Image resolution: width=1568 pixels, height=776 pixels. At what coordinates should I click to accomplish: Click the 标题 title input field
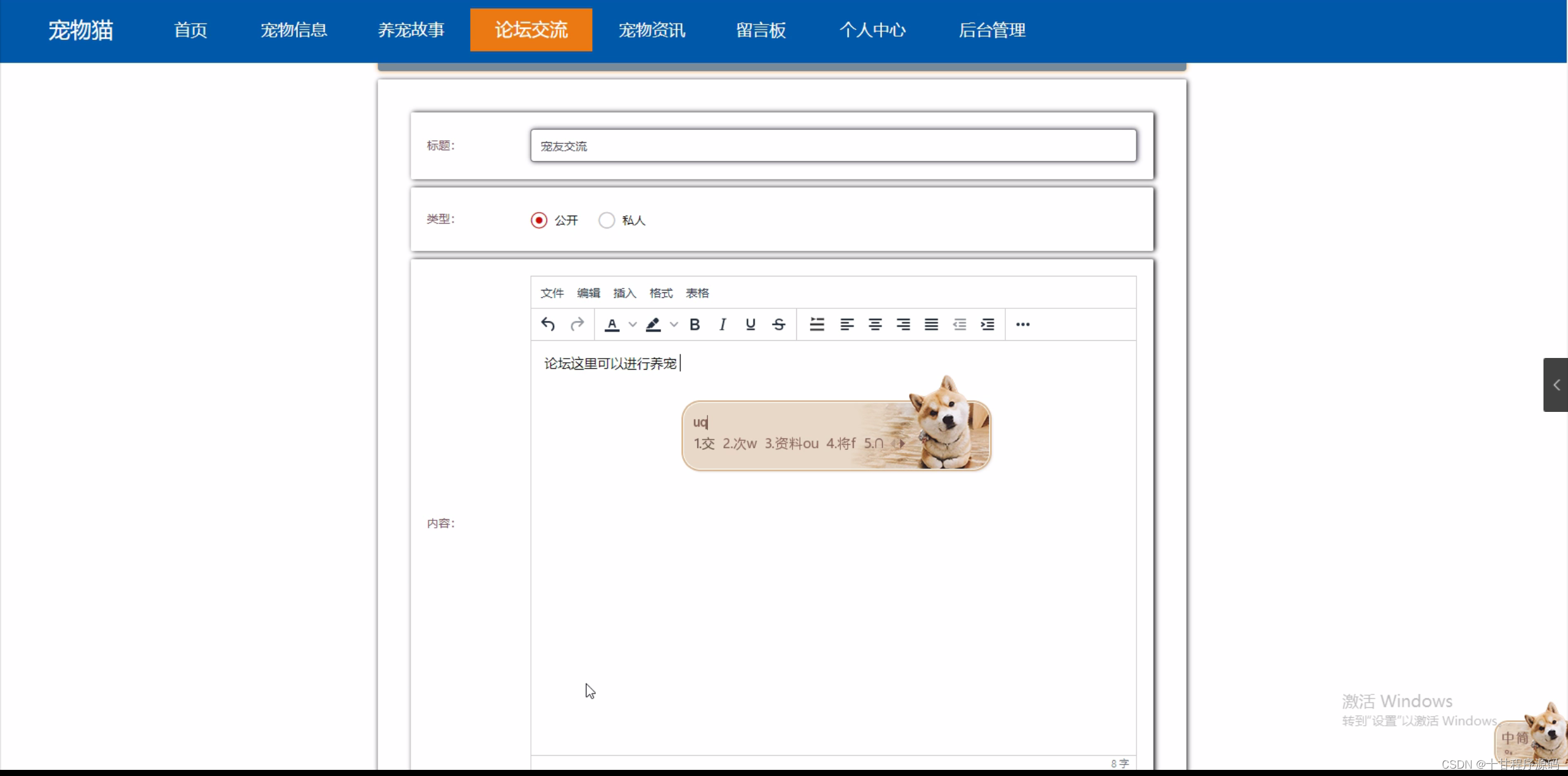(x=832, y=146)
